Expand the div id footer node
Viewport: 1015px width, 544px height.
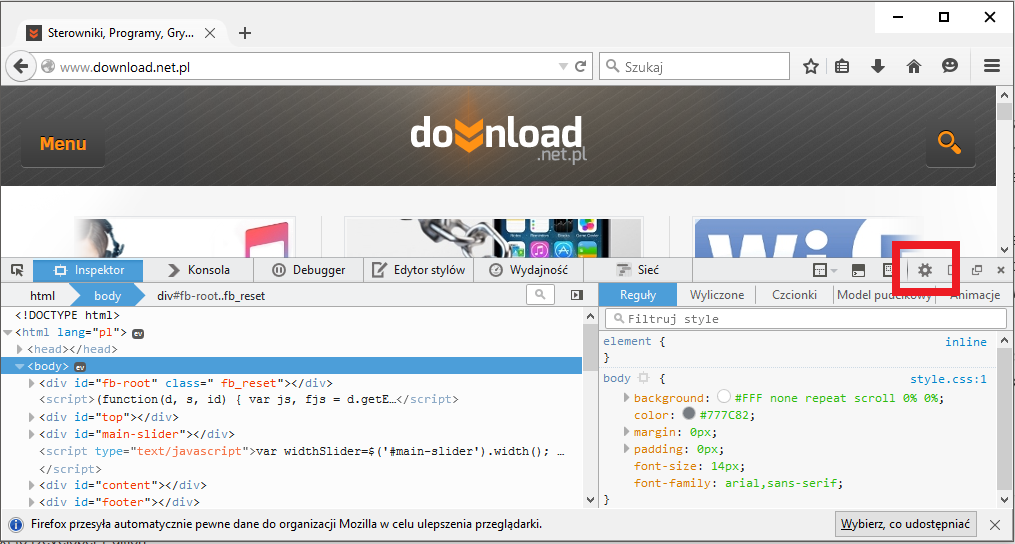pyautogui.click(x=32, y=501)
